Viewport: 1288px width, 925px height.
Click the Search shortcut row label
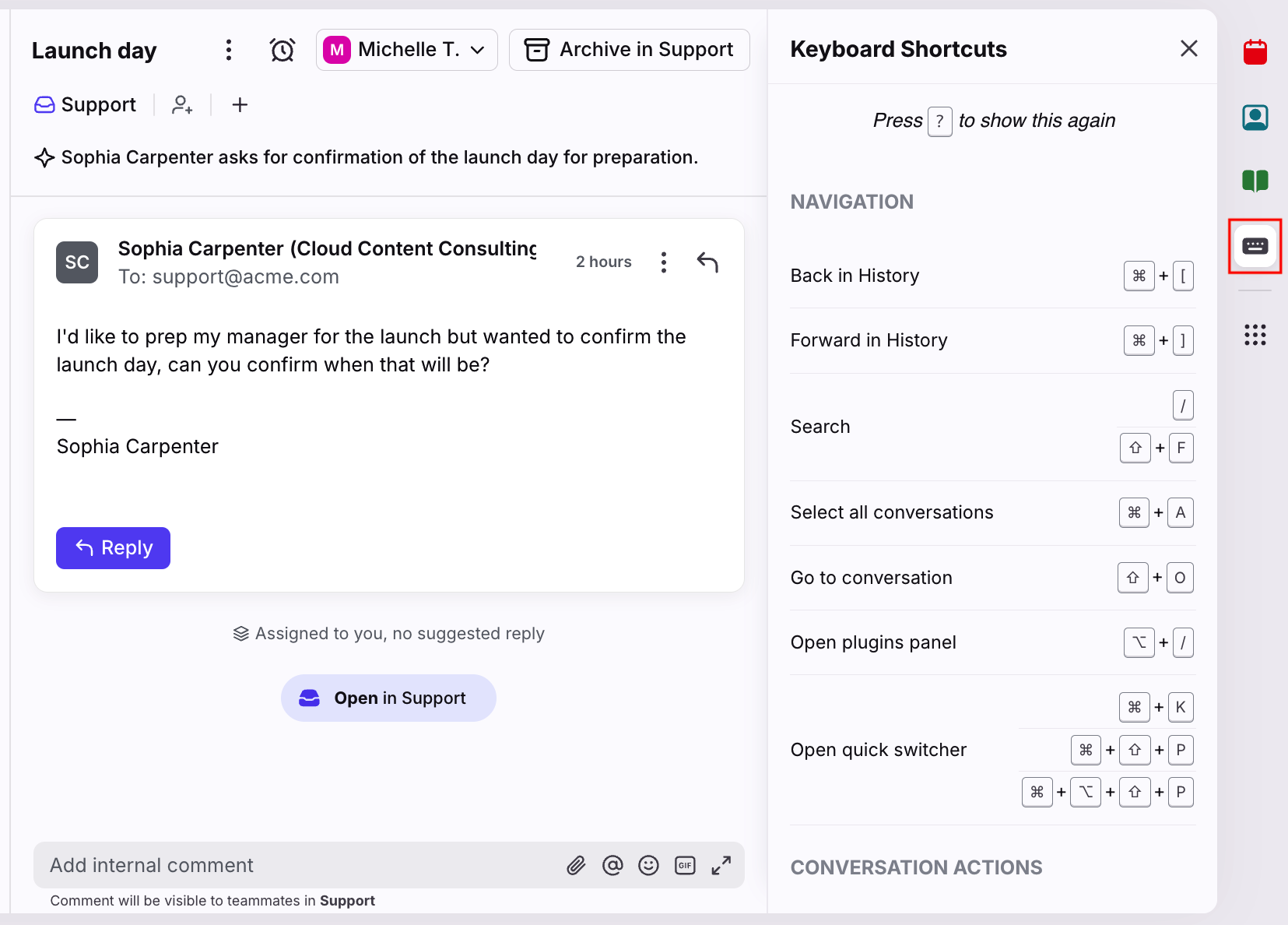click(x=820, y=427)
